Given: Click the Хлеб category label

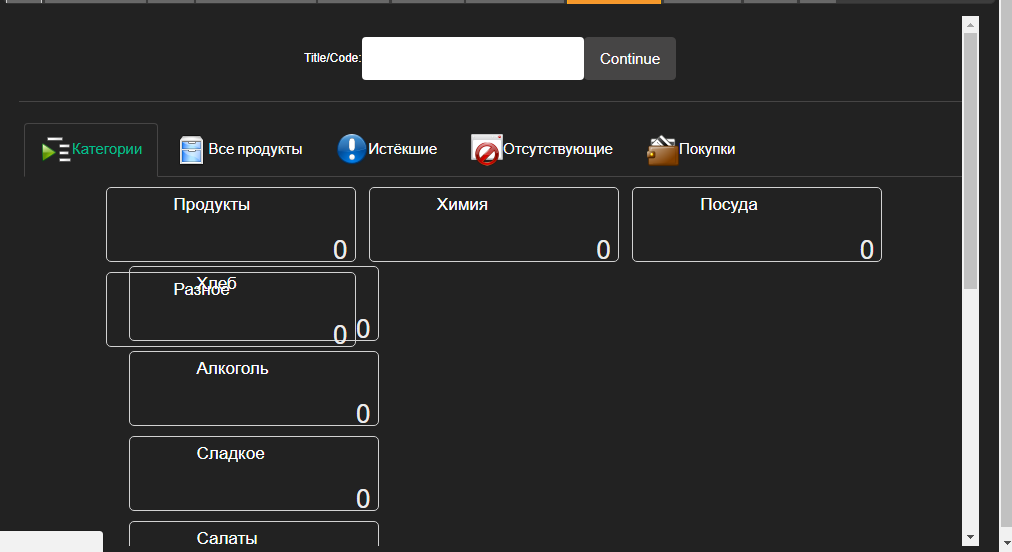Looking at the screenshot, I should point(216,283).
